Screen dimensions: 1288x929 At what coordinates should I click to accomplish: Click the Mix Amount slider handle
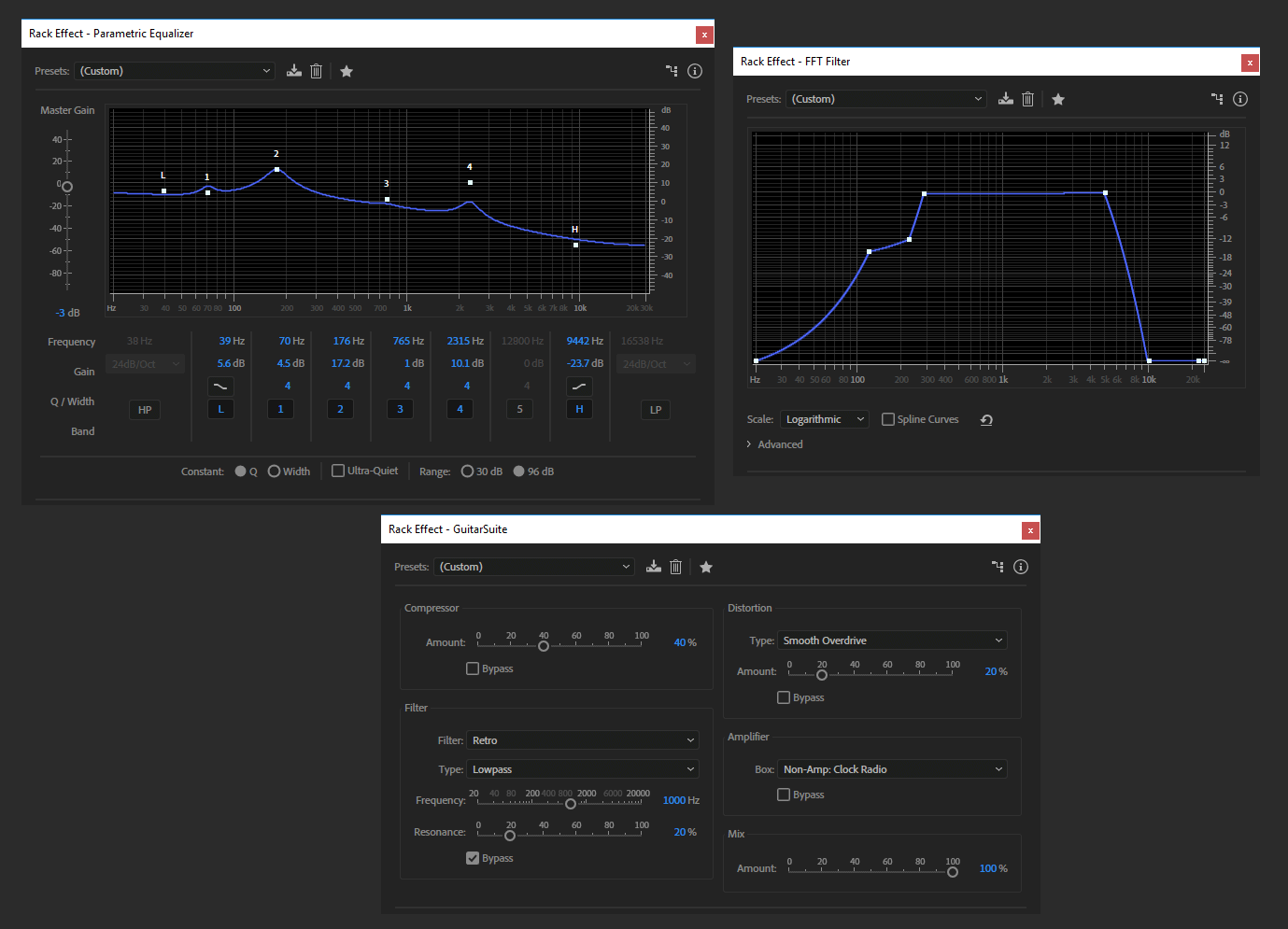(x=953, y=872)
